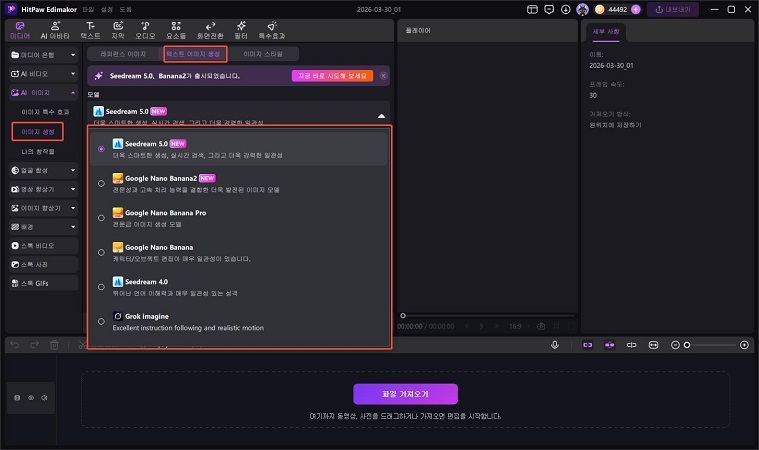This screenshot has height=450, width=759.
Task: Zoom in timeline with plus icon
Action: pyautogui.click(x=744, y=345)
